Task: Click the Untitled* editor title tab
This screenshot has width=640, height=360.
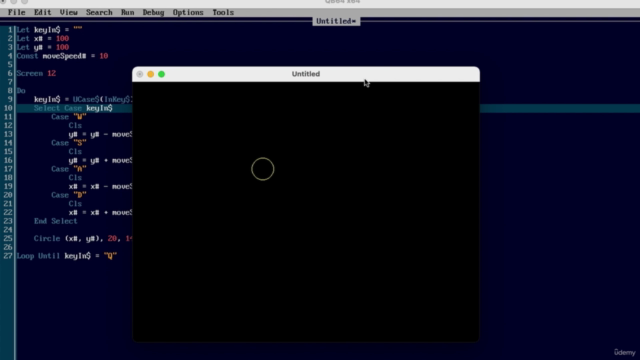Action: coord(336,21)
